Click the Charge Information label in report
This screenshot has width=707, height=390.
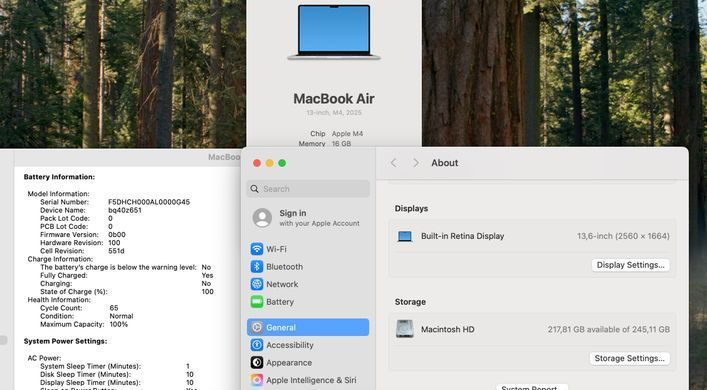60,259
